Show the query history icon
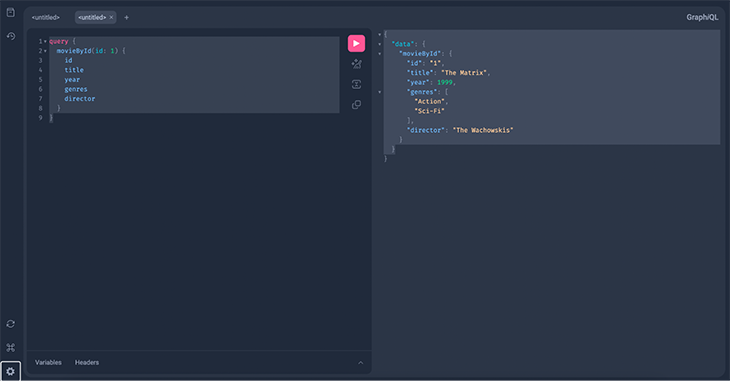The image size is (730, 381). (x=11, y=36)
